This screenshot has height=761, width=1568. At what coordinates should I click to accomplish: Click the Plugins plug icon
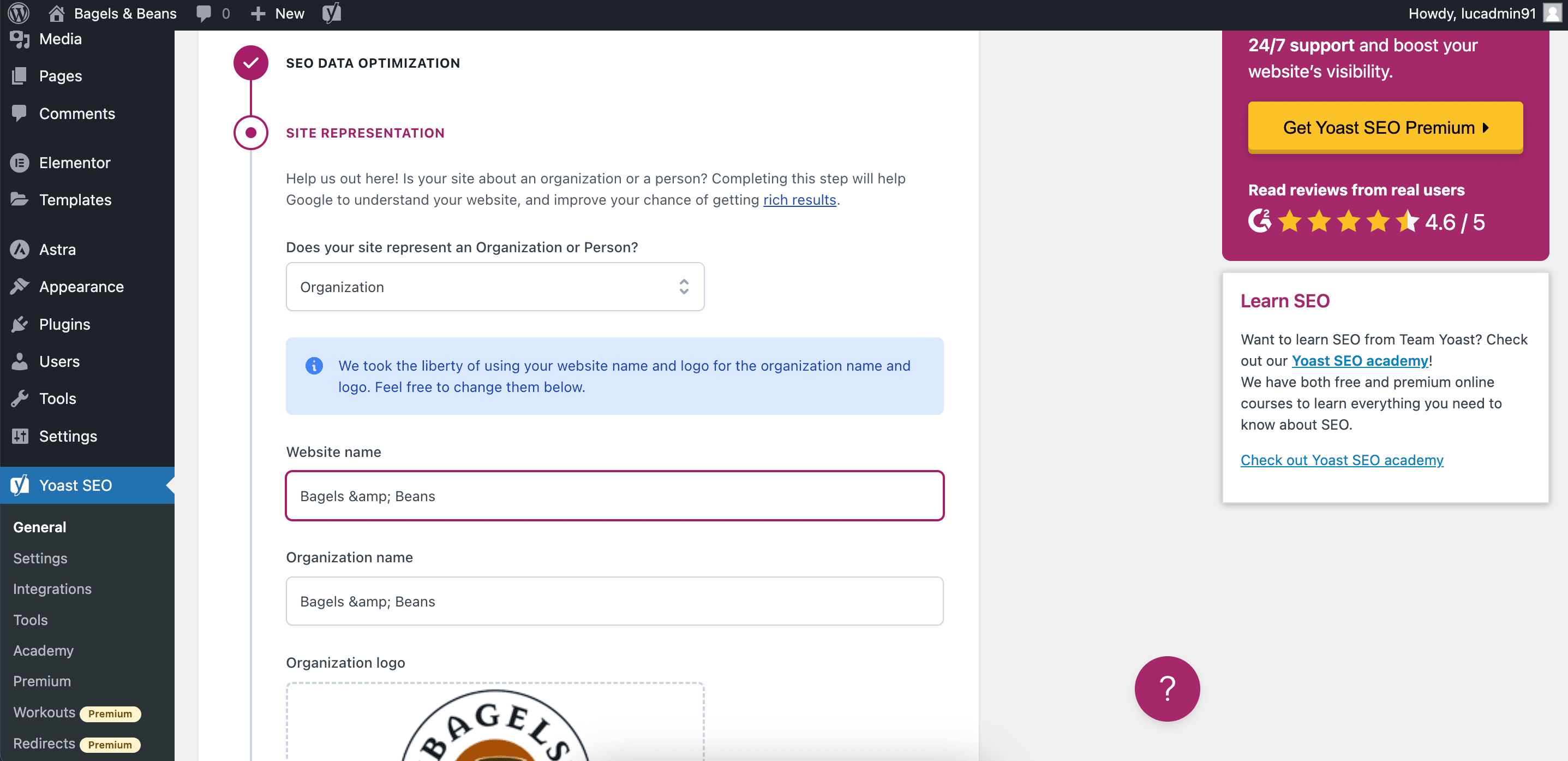(20, 324)
